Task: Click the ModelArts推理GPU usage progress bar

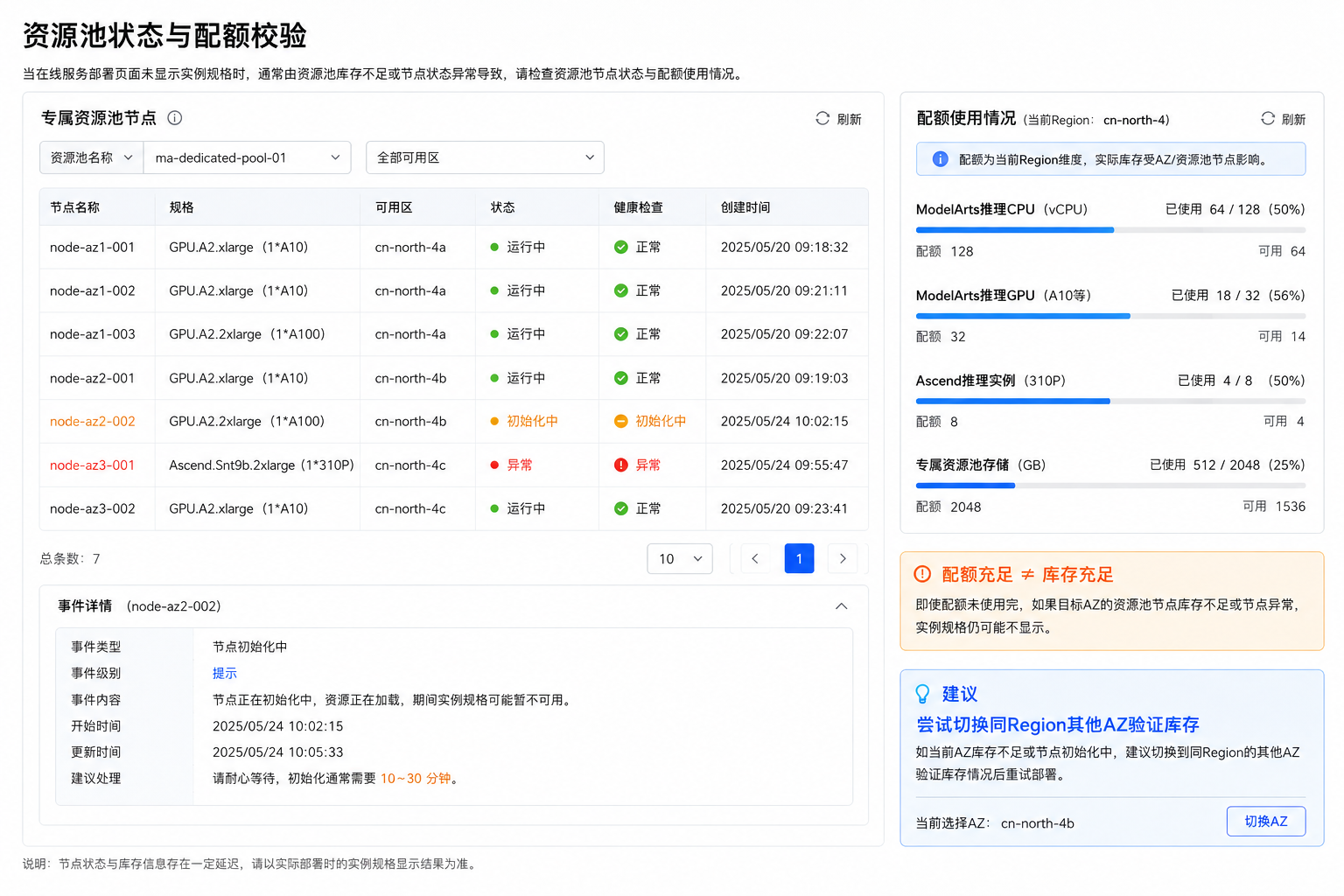Action: click(1110, 316)
